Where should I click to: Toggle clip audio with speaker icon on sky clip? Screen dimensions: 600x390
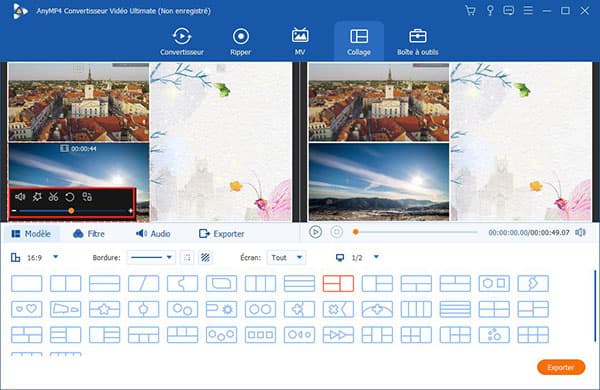tap(20, 197)
